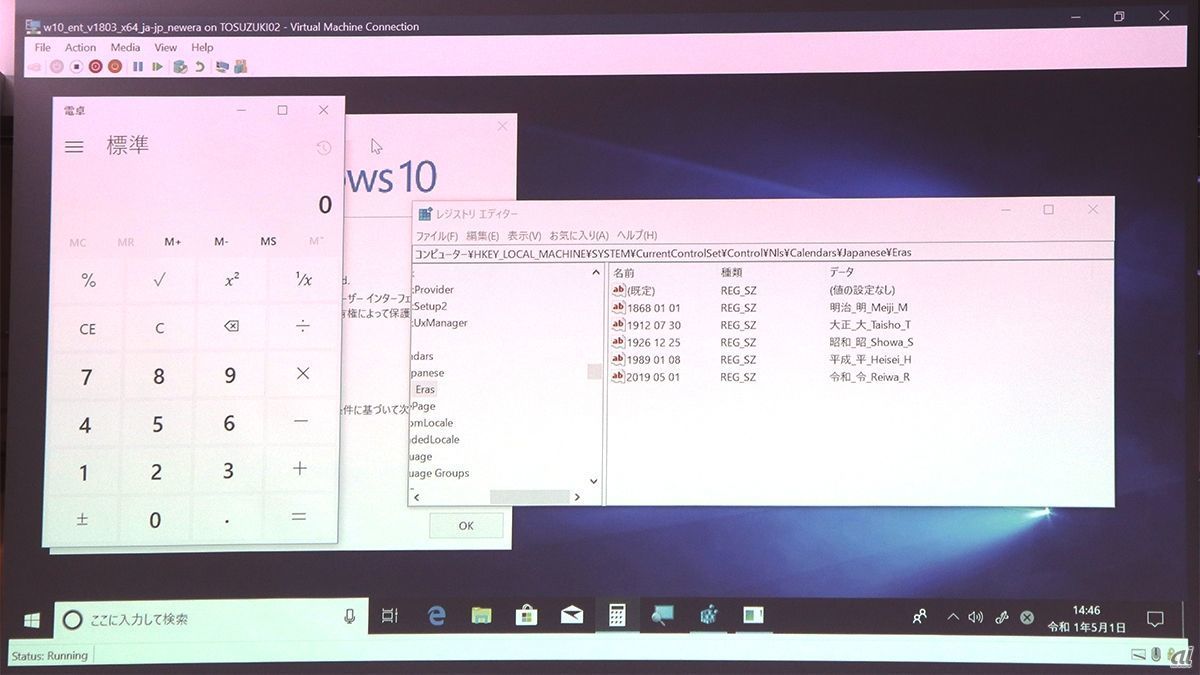
Task: Click the multiply key
Action: tap(302, 374)
